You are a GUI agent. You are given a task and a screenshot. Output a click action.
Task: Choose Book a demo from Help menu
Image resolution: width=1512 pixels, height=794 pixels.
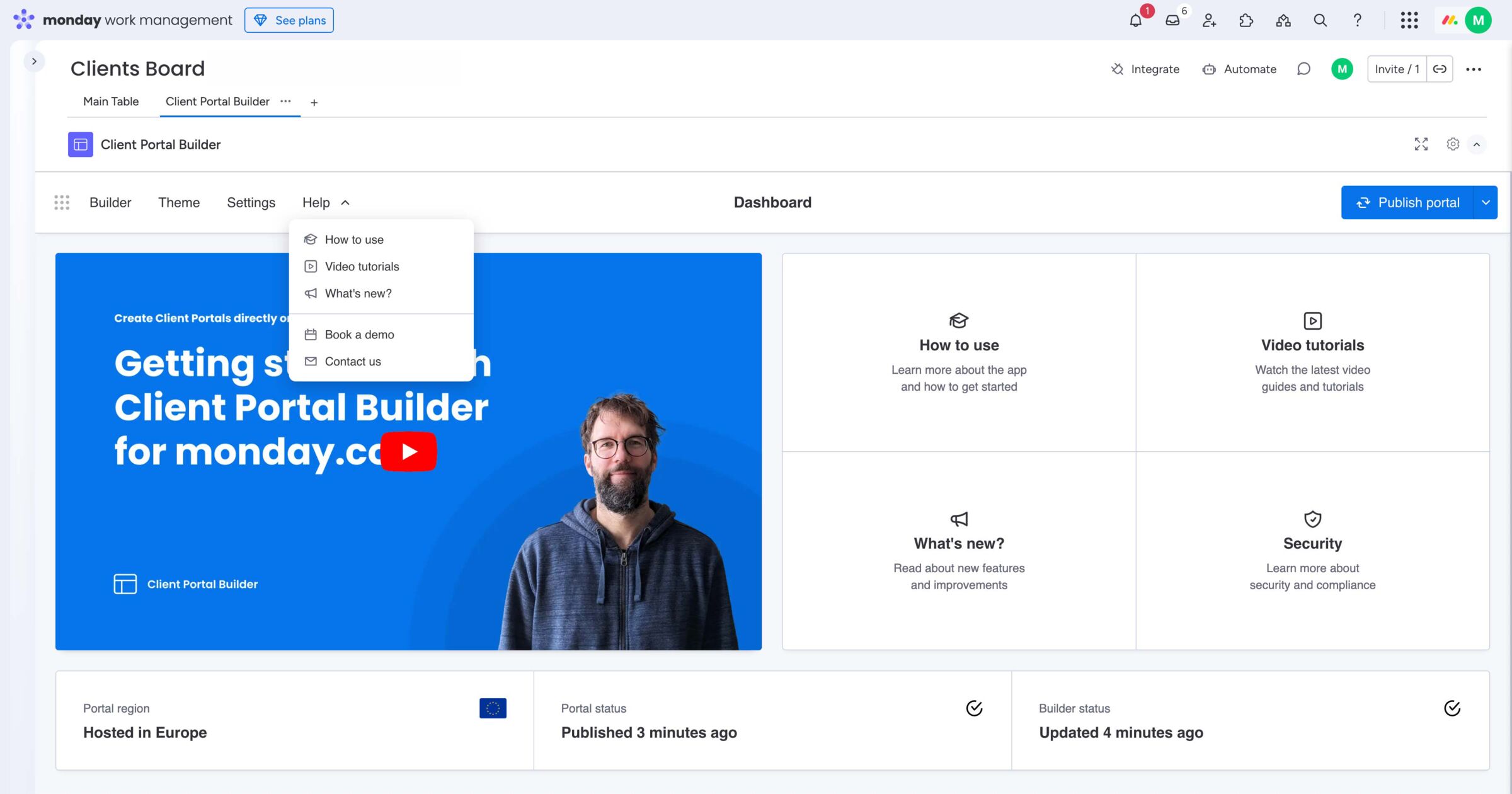(381, 335)
